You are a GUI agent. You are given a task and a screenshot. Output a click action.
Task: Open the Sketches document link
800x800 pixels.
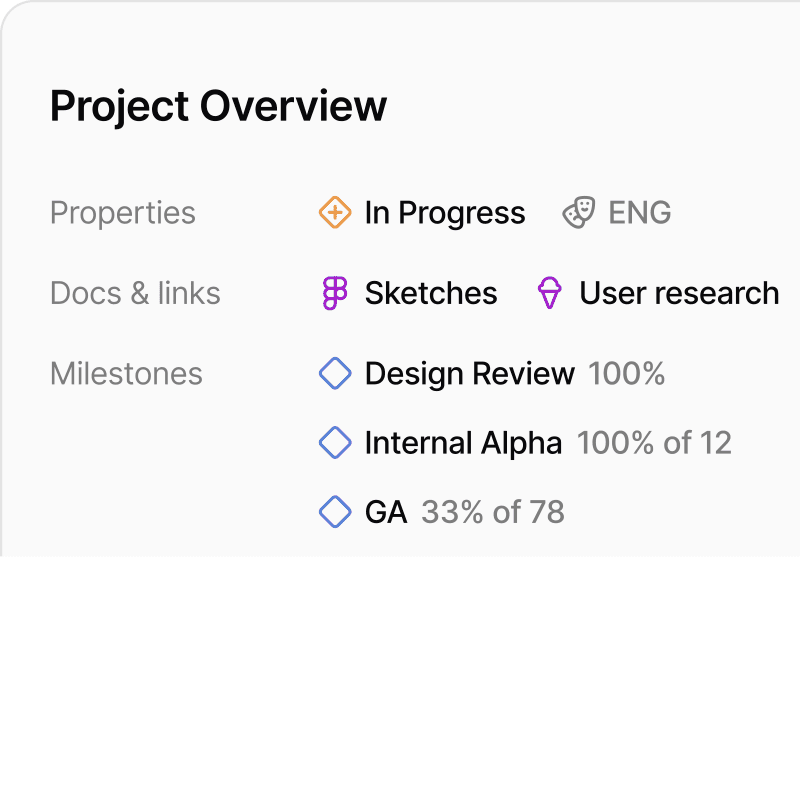[x=430, y=293]
